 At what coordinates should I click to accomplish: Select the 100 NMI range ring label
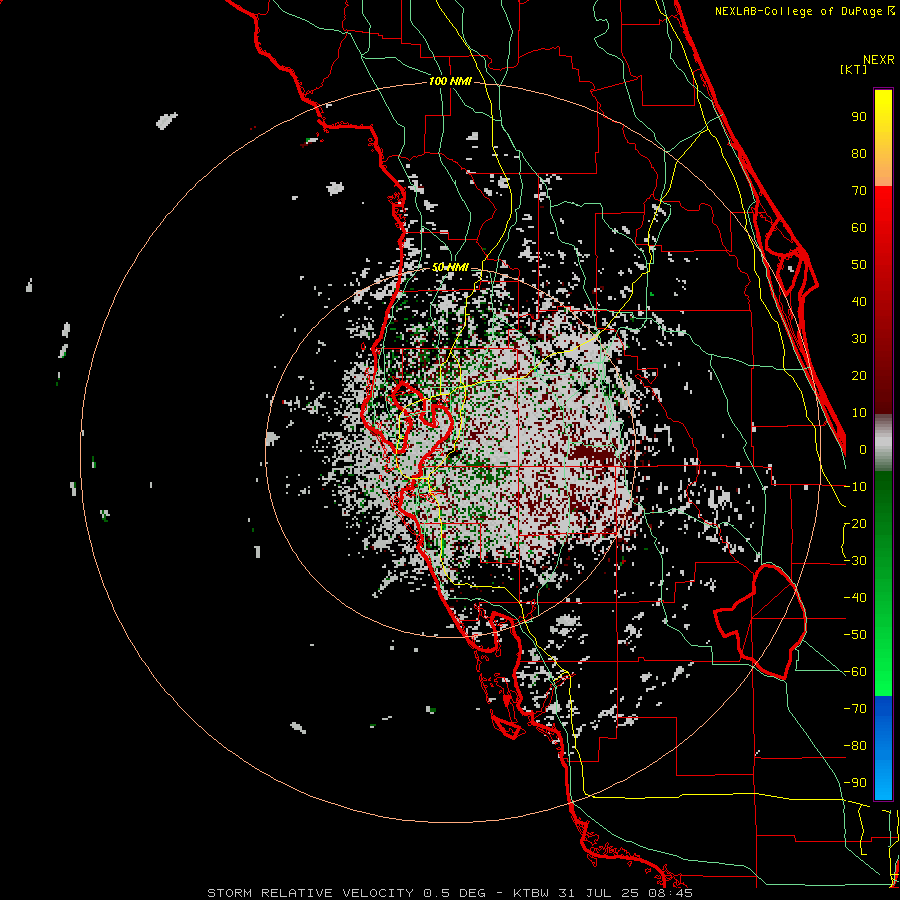click(450, 82)
